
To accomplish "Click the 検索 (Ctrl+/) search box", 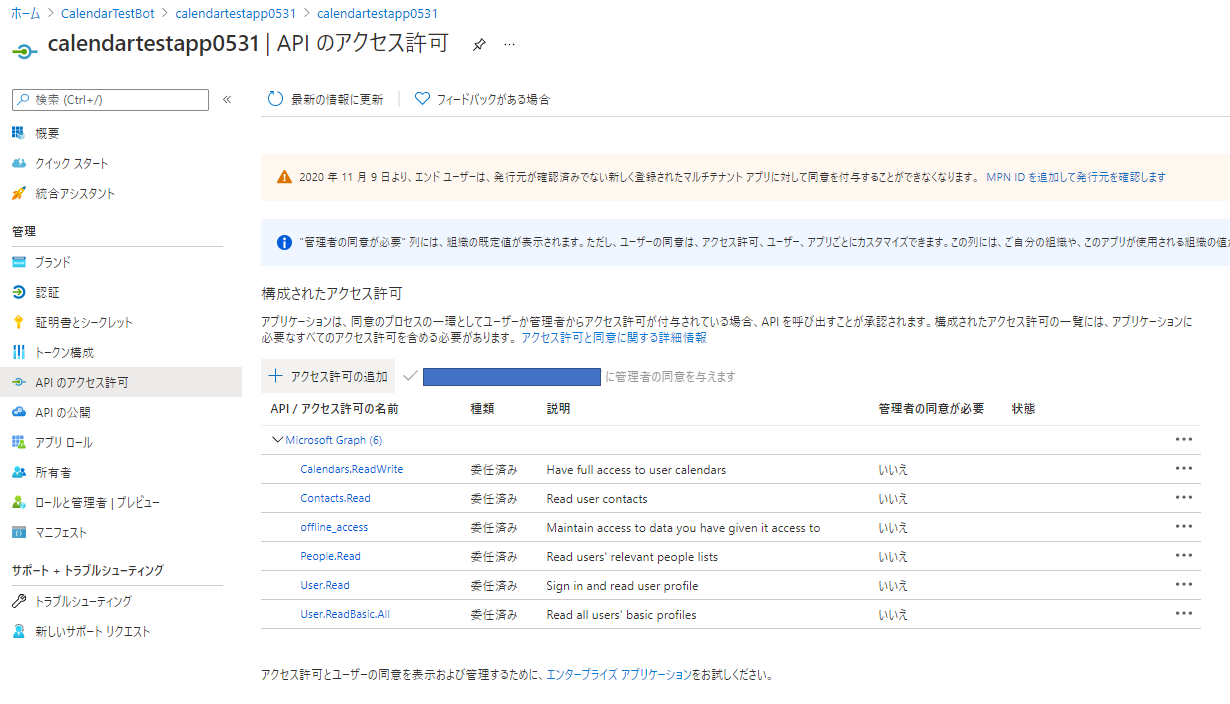I will point(110,100).
